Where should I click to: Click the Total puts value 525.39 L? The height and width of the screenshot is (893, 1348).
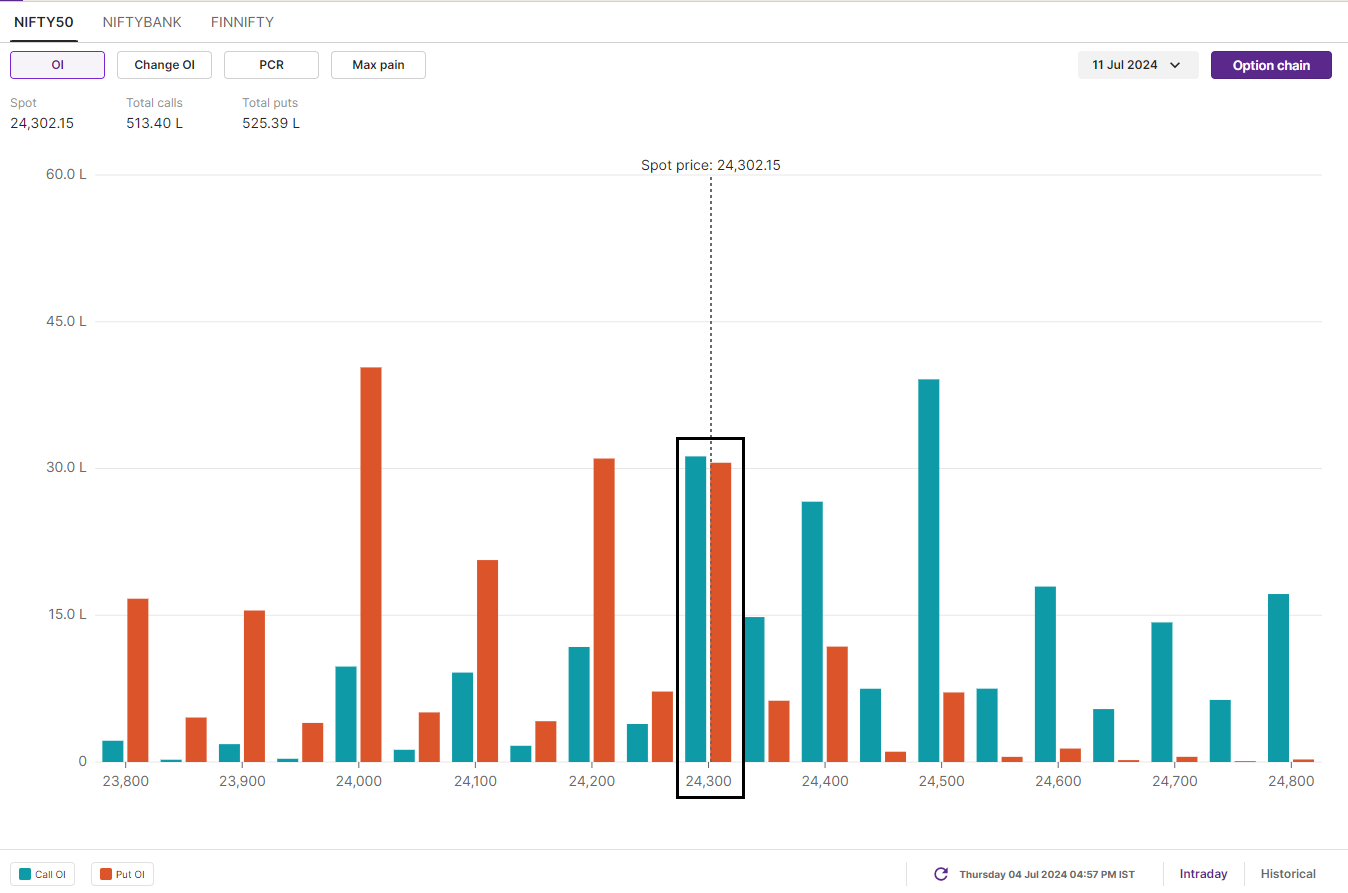pyautogui.click(x=271, y=123)
